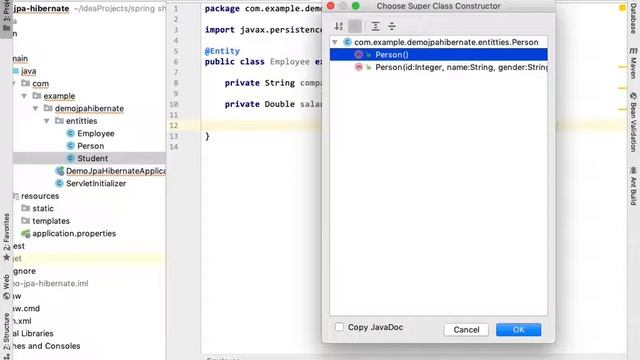The width and height of the screenshot is (640, 360).
Task: Click the Person() method icon
Action: 359,55
